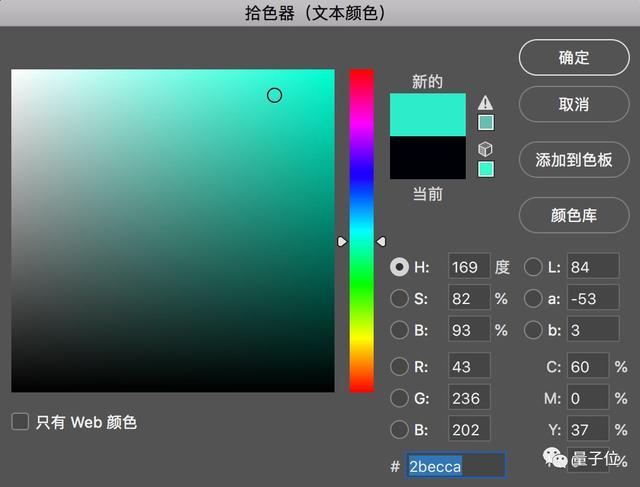Click the 确定 confirm button
The height and width of the screenshot is (487, 640).
573,57
